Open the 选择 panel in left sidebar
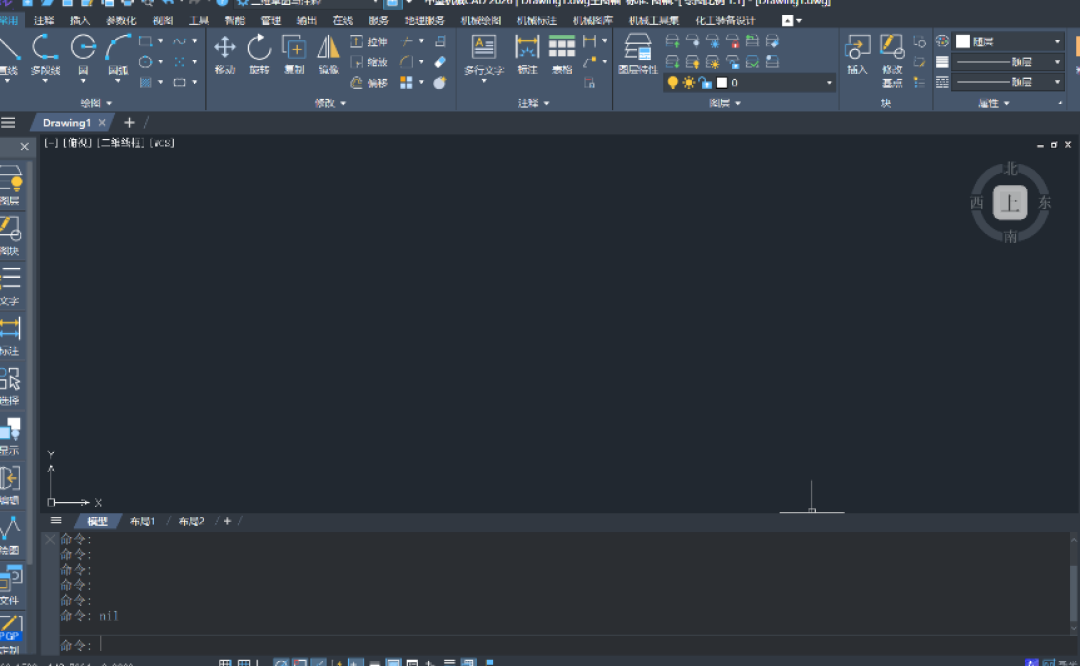This screenshot has width=1080, height=666. click(10, 386)
